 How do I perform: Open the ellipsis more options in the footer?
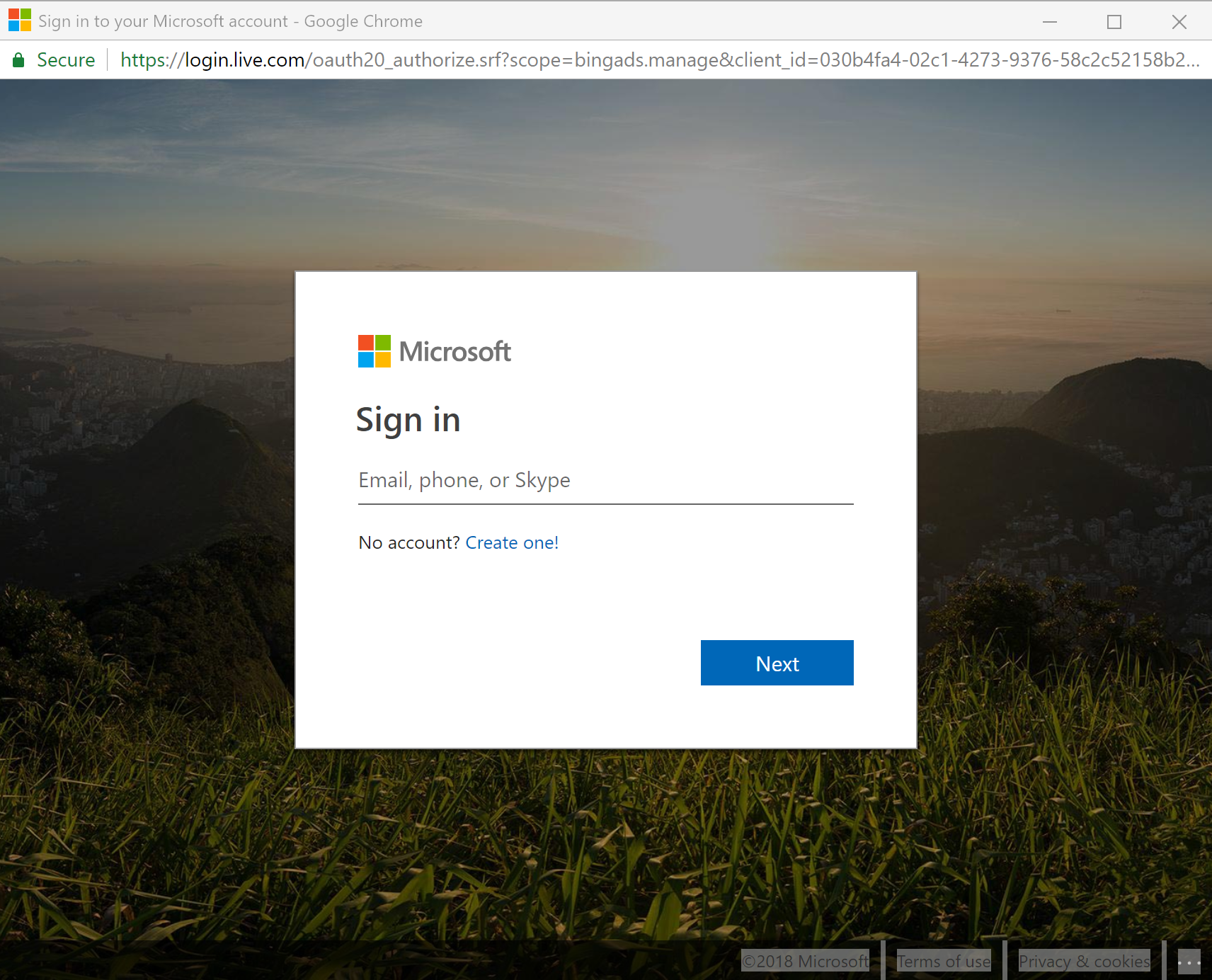pos(1189,962)
